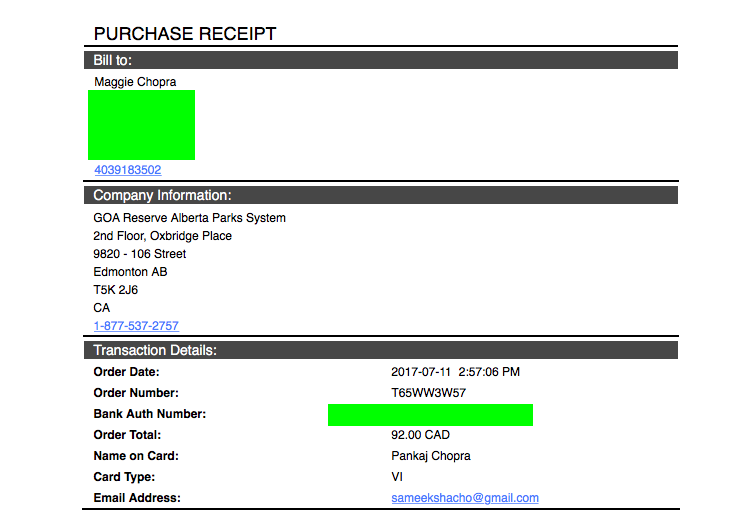Select order number T65WW3W57

click(428, 393)
